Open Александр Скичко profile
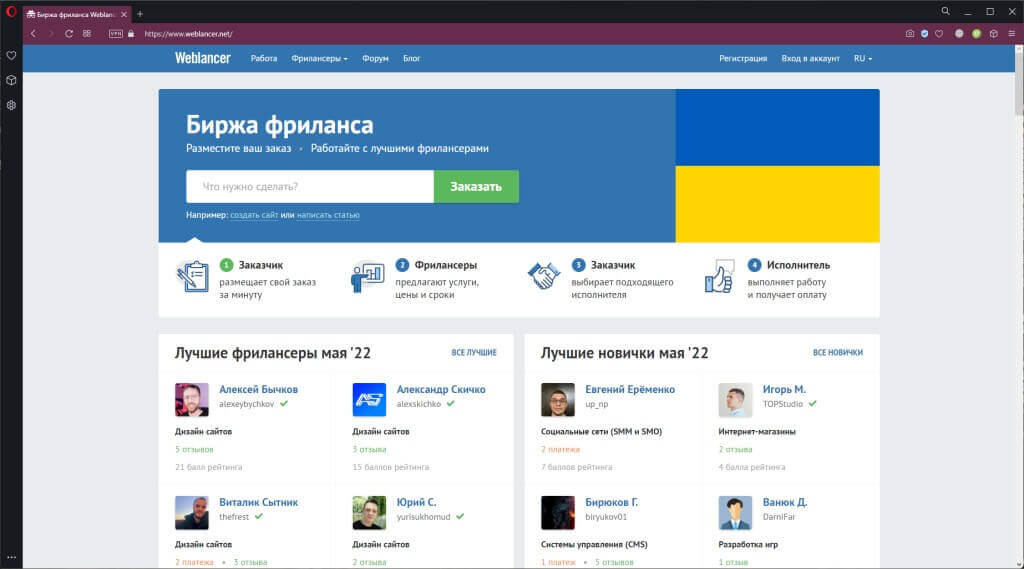This screenshot has height=569, width=1024. pos(441,389)
